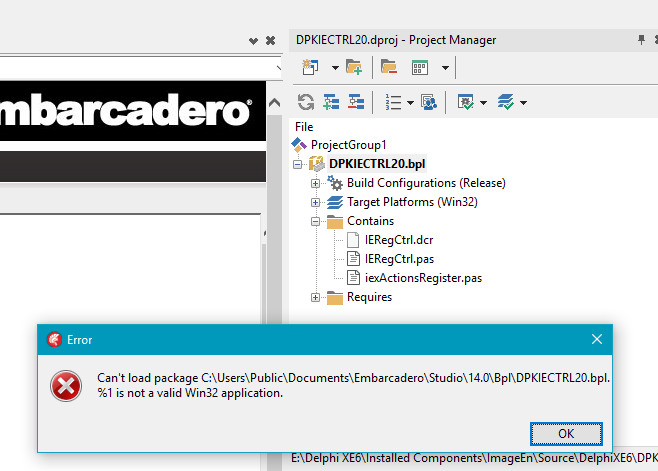This screenshot has height=471, width=658.
Task: Collapse the Contains folder node
Action: click(315, 221)
